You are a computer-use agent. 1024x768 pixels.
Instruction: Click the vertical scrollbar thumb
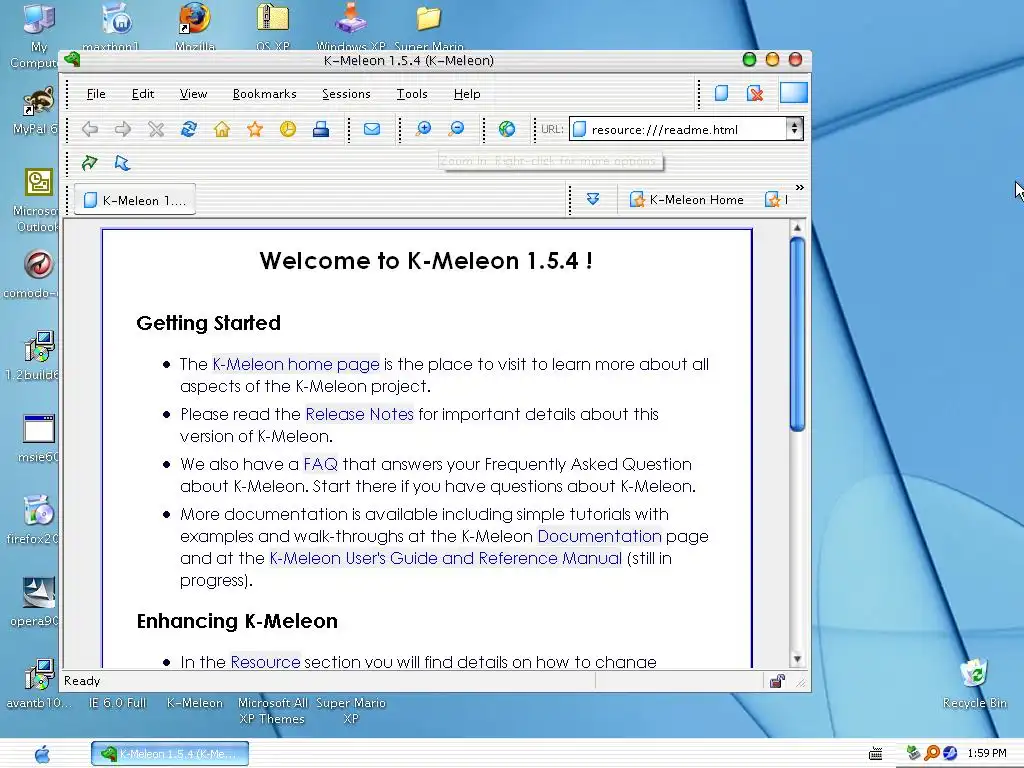pyautogui.click(x=797, y=333)
